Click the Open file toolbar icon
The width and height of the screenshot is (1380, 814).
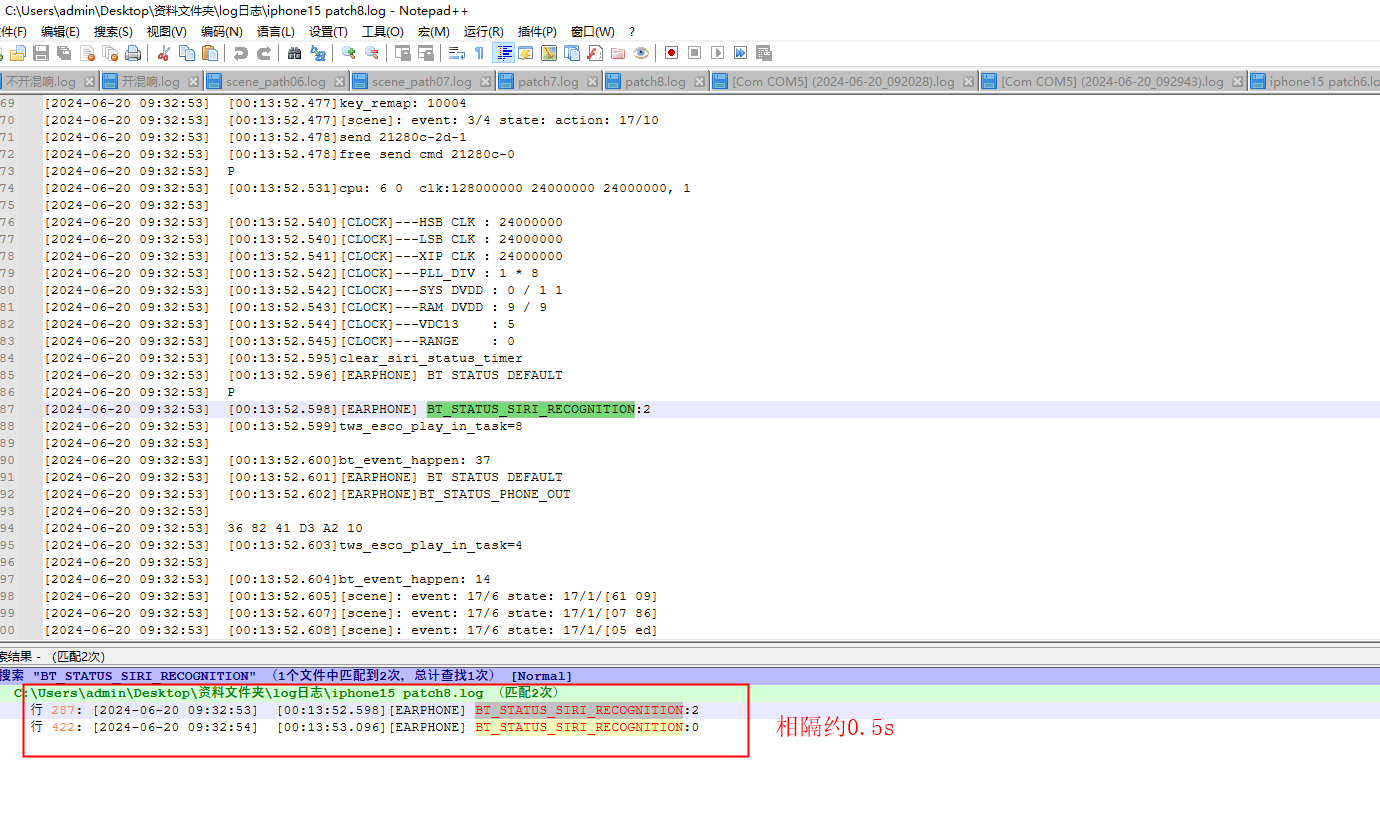[x=19, y=53]
